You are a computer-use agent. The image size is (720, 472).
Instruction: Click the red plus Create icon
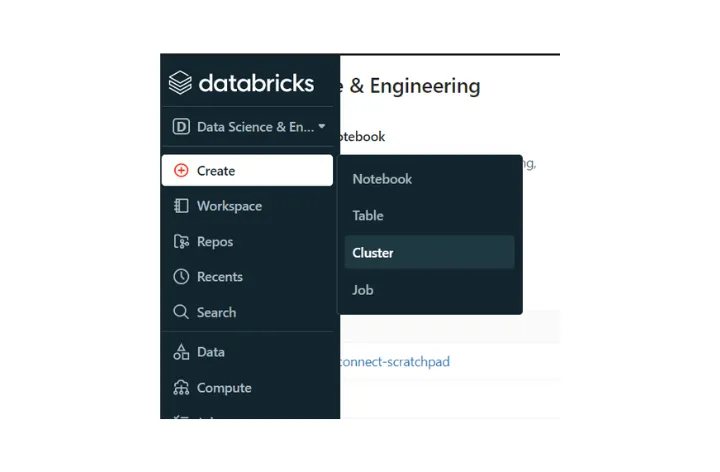point(181,170)
